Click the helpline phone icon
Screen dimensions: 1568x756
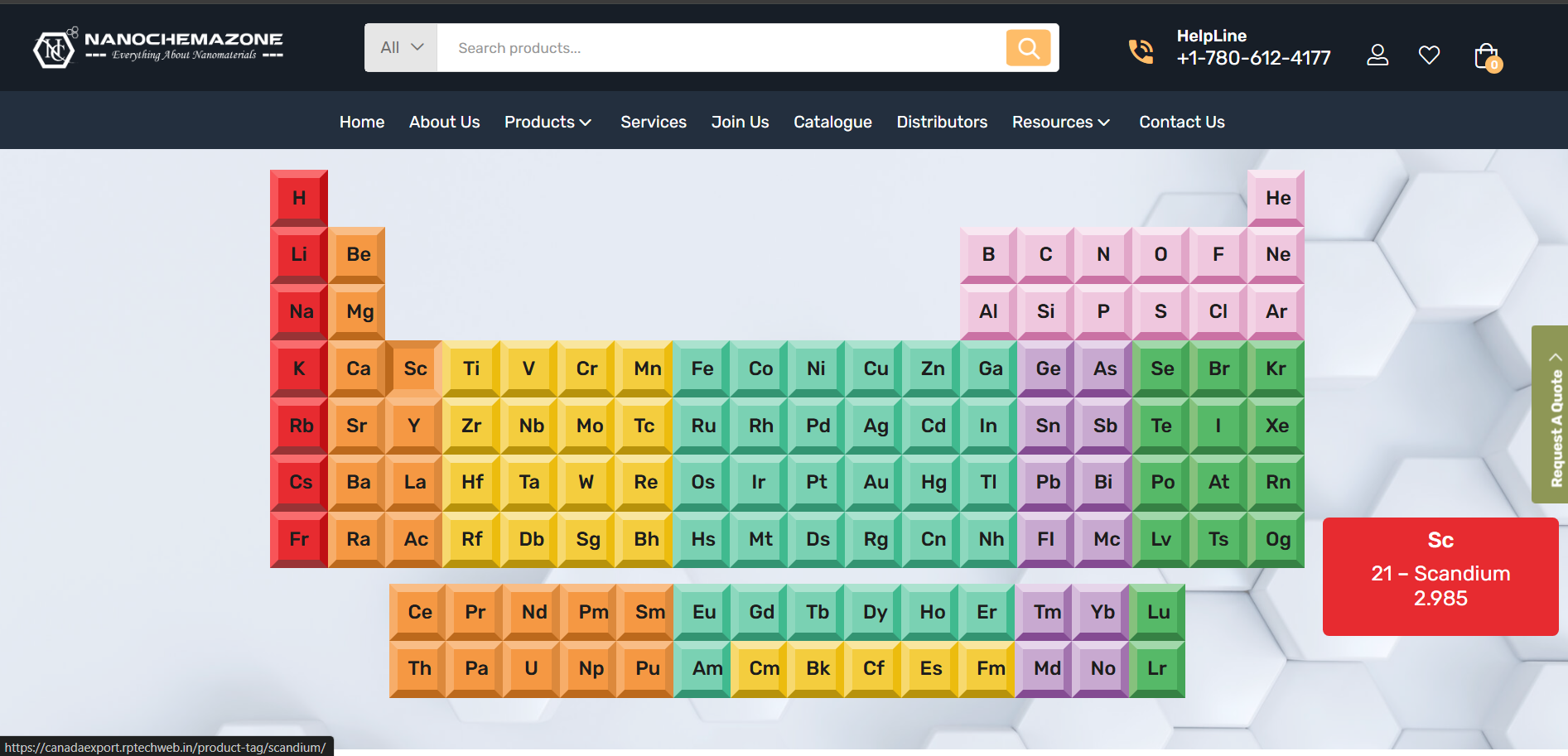pos(1141,51)
